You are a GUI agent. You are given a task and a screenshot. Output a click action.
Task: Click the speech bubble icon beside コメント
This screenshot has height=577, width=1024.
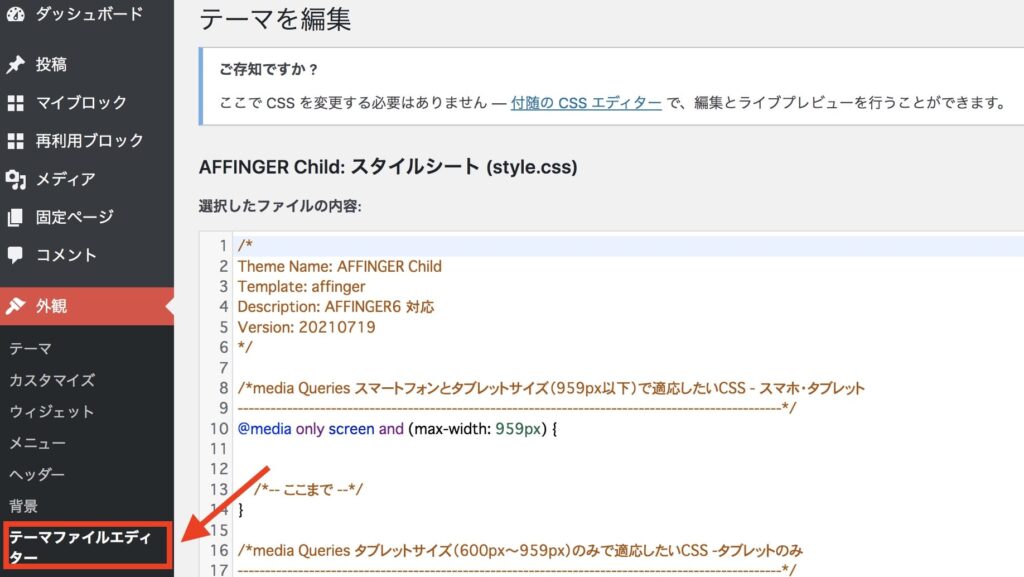coord(16,255)
